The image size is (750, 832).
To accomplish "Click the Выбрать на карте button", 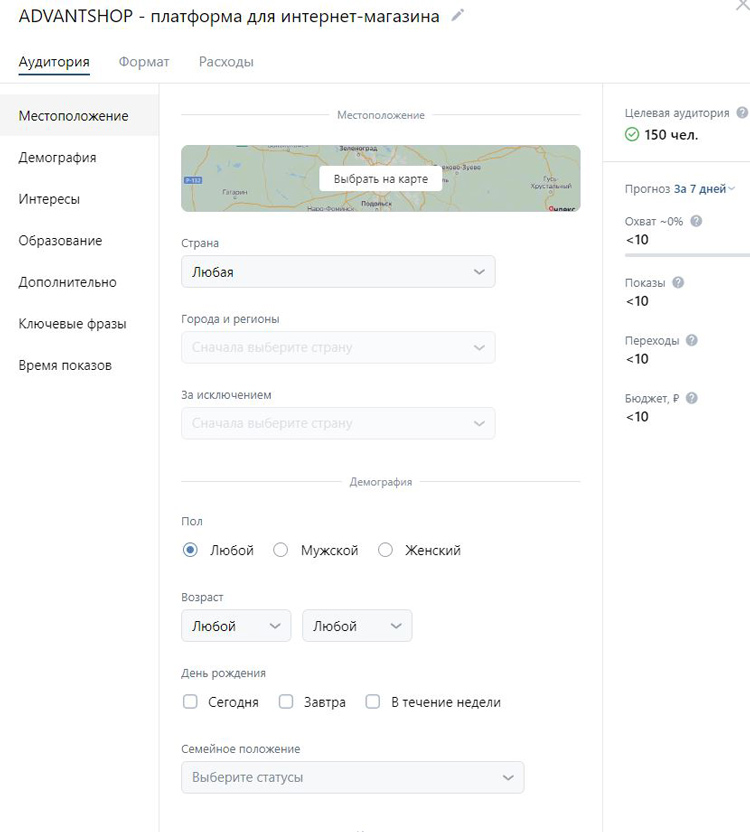I will click(381, 179).
